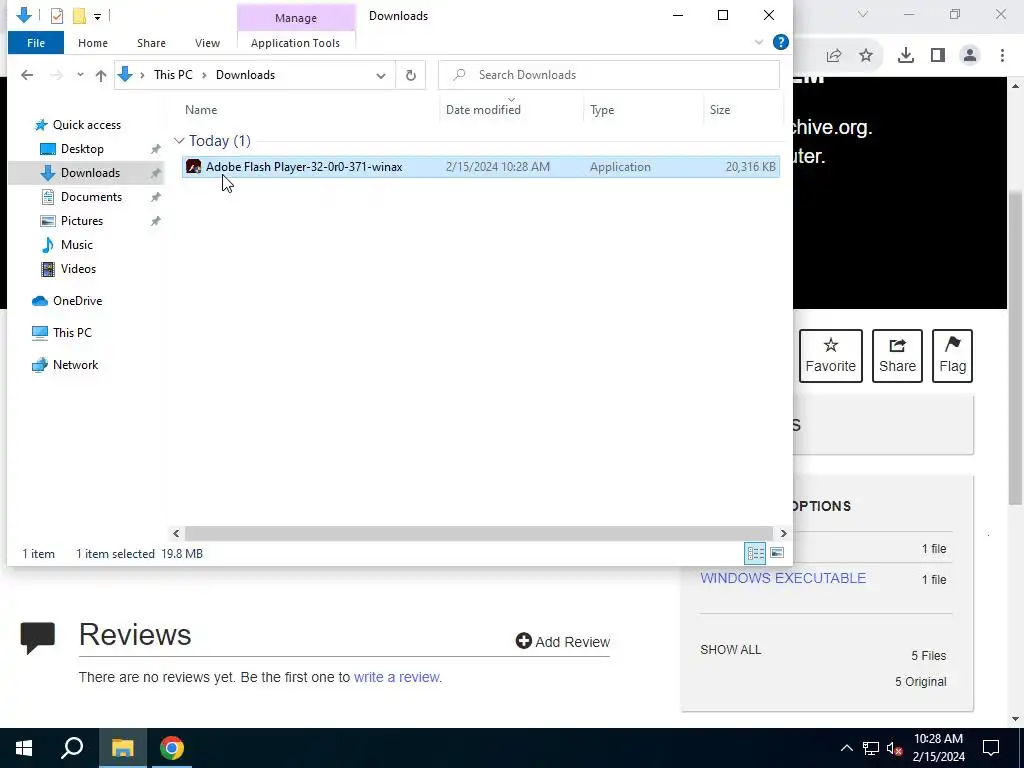The height and width of the screenshot is (768, 1024).
Task: Open the Home ribbon tab
Action: [93, 43]
